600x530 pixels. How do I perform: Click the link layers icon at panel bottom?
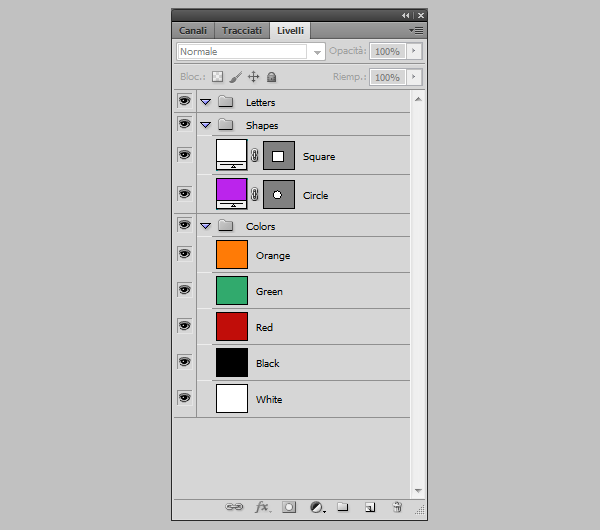pyautogui.click(x=234, y=507)
